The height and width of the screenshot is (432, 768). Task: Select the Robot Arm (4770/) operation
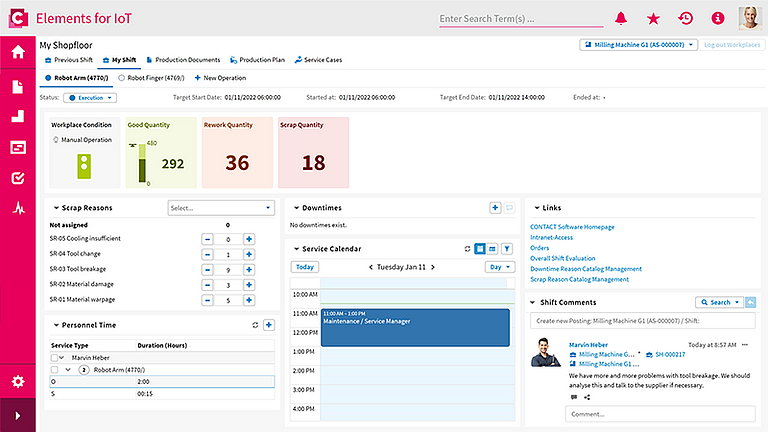point(77,78)
